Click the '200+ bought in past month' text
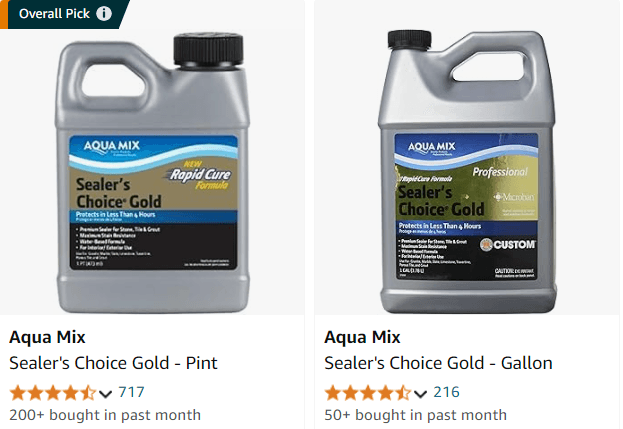The image size is (623, 429). (x=105, y=415)
